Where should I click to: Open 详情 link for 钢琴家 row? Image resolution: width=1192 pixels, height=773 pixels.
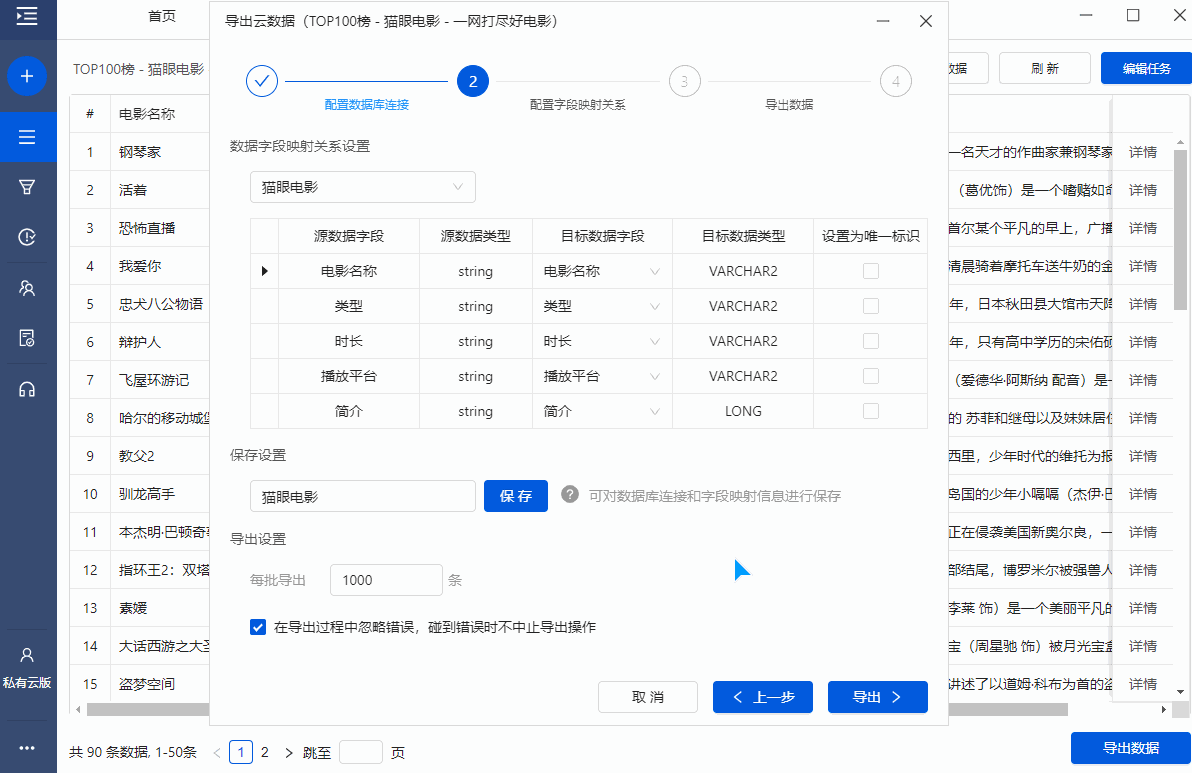[1143, 152]
